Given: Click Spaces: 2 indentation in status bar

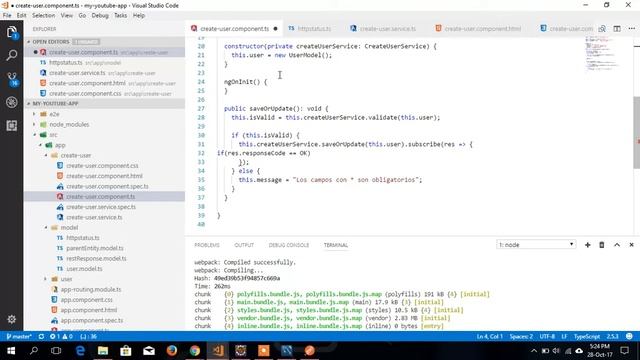Looking at the screenshot, I should [521, 337].
